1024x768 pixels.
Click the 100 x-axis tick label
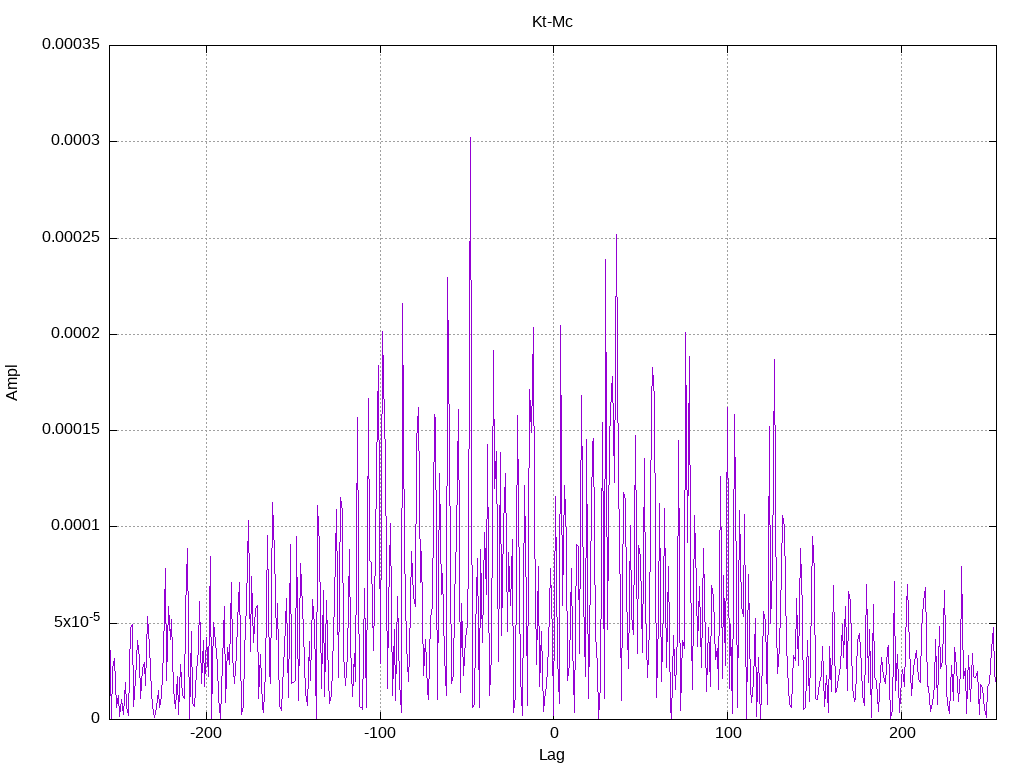coord(728,733)
